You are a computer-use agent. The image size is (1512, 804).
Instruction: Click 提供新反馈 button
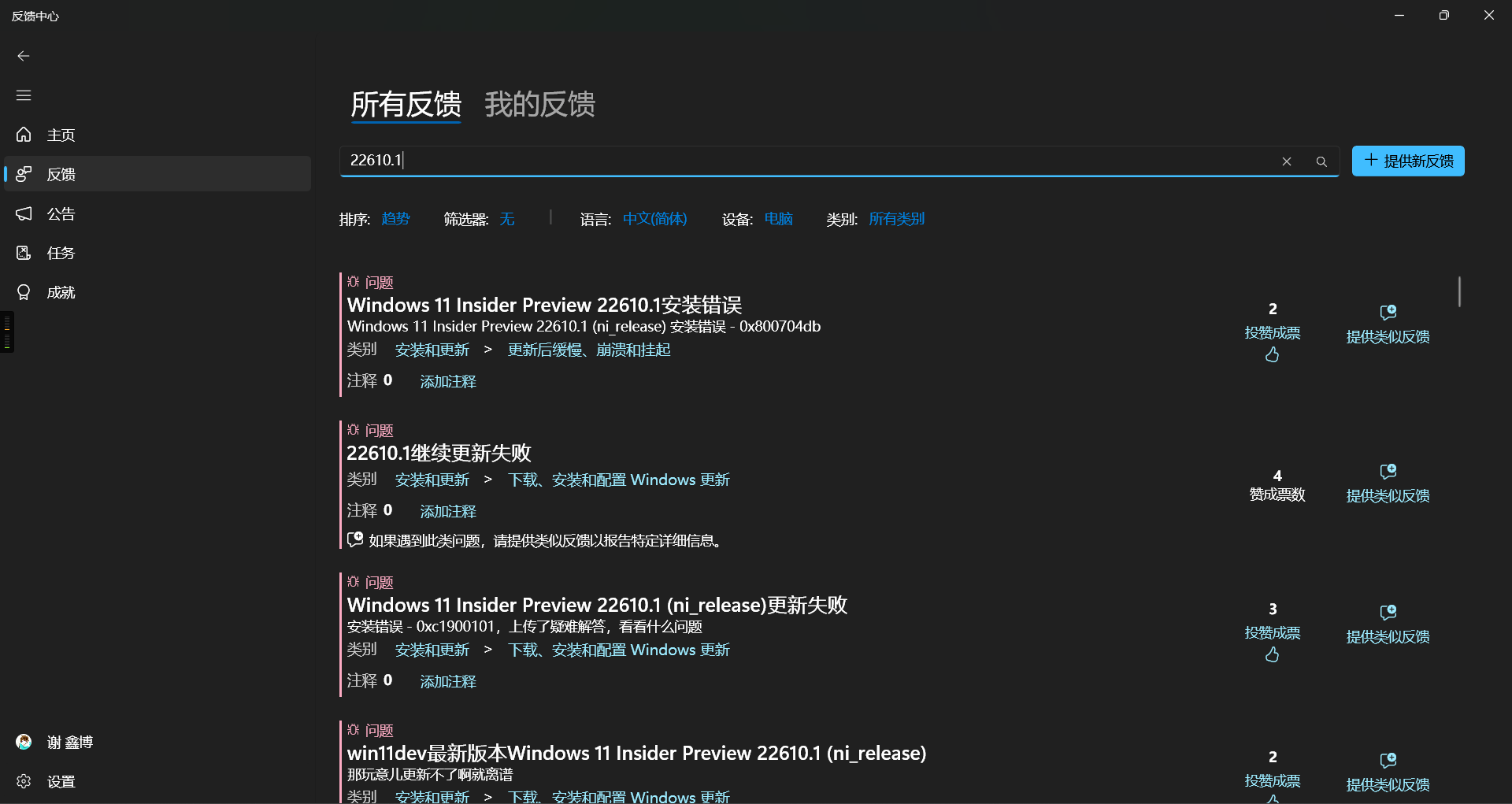(x=1408, y=161)
